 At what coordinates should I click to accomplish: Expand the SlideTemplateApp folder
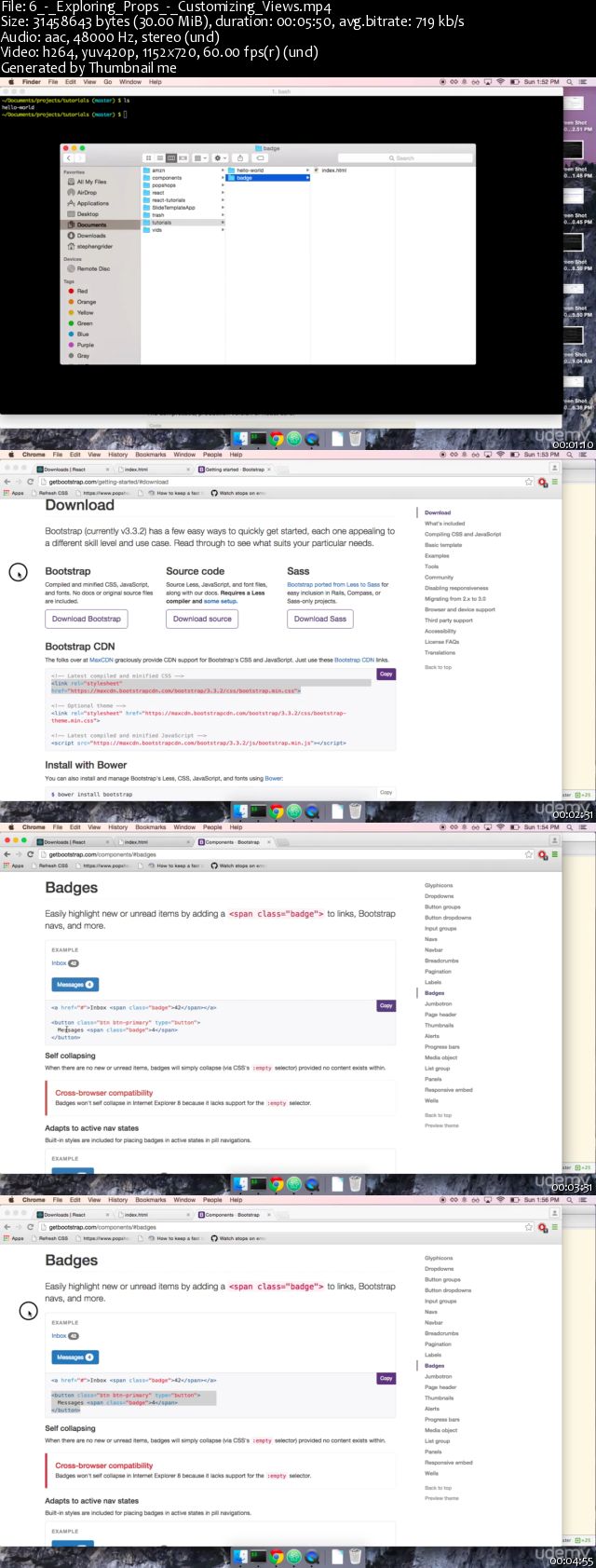click(223, 208)
